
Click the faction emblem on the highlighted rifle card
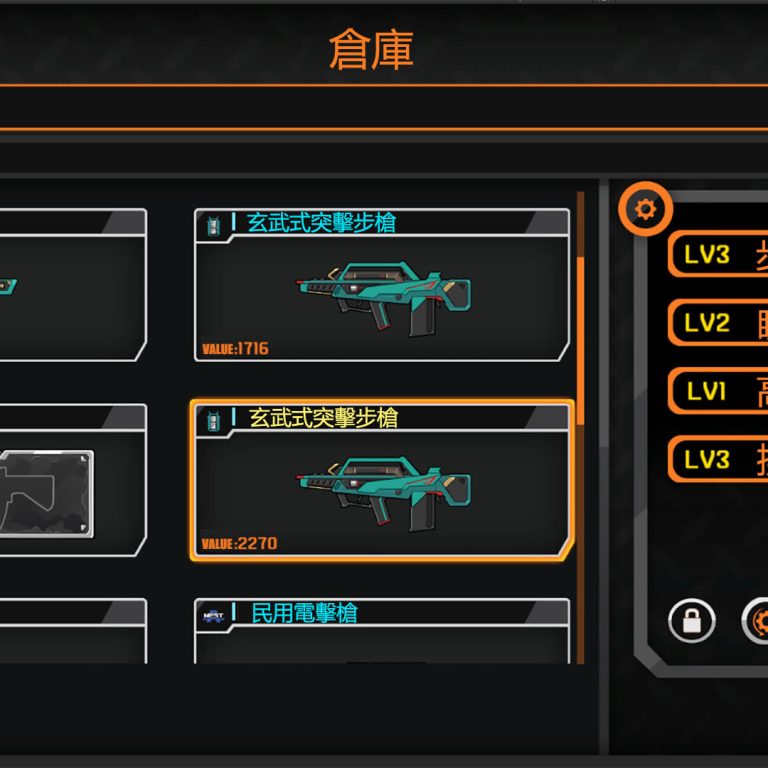[213, 421]
